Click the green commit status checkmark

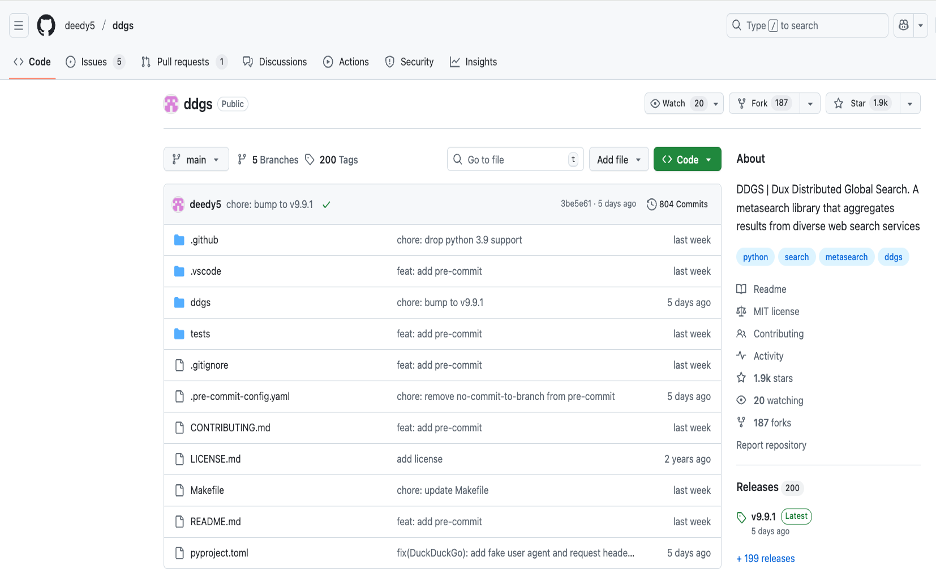[x=326, y=204]
